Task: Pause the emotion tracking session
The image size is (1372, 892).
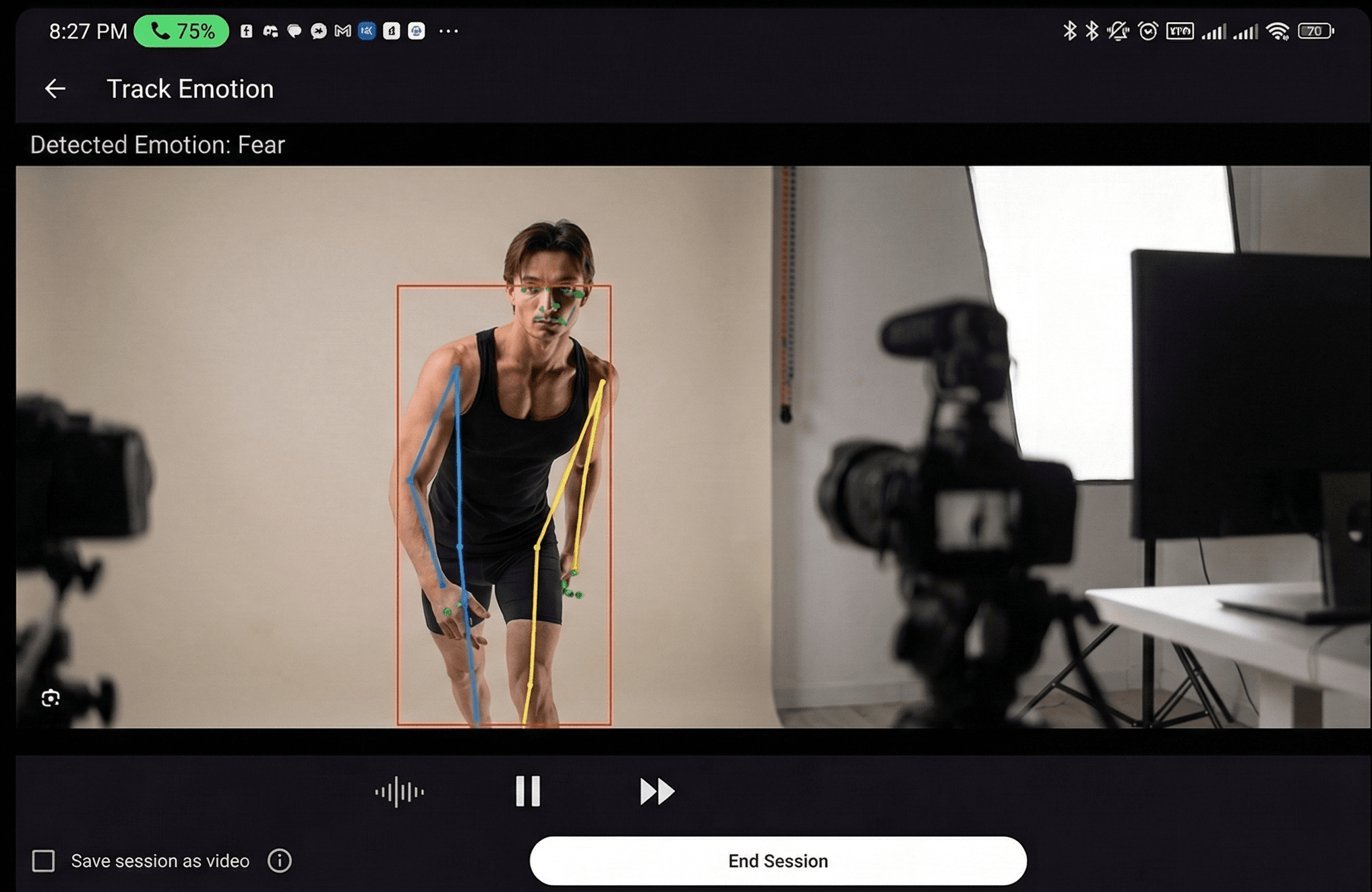Action: 528,792
